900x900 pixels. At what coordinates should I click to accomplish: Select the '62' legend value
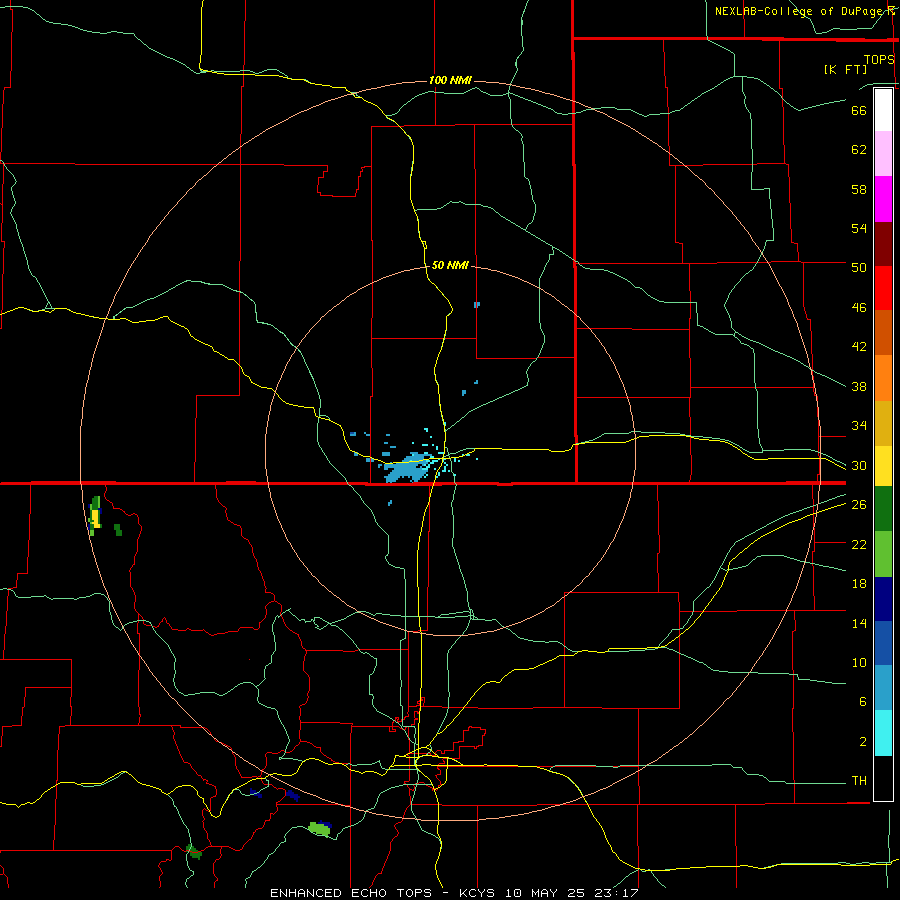tap(859, 150)
